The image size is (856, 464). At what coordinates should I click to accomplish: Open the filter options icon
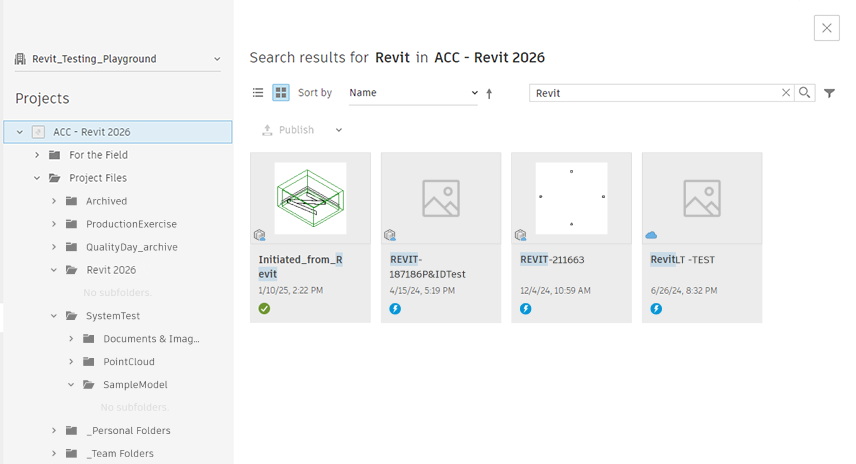point(830,93)
